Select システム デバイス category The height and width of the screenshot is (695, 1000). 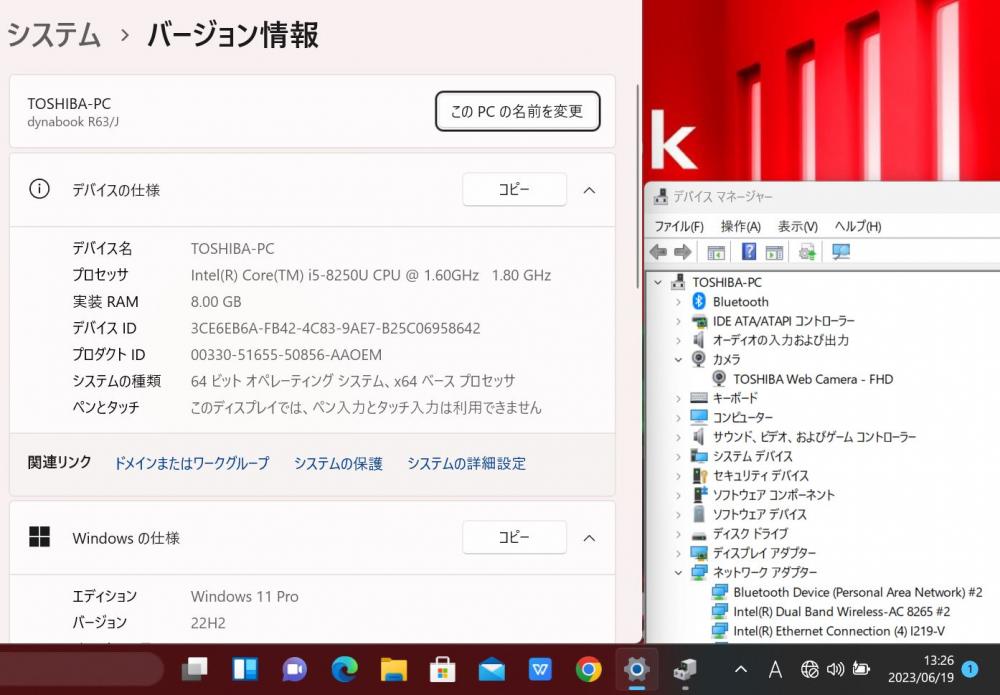pos(753,457)
